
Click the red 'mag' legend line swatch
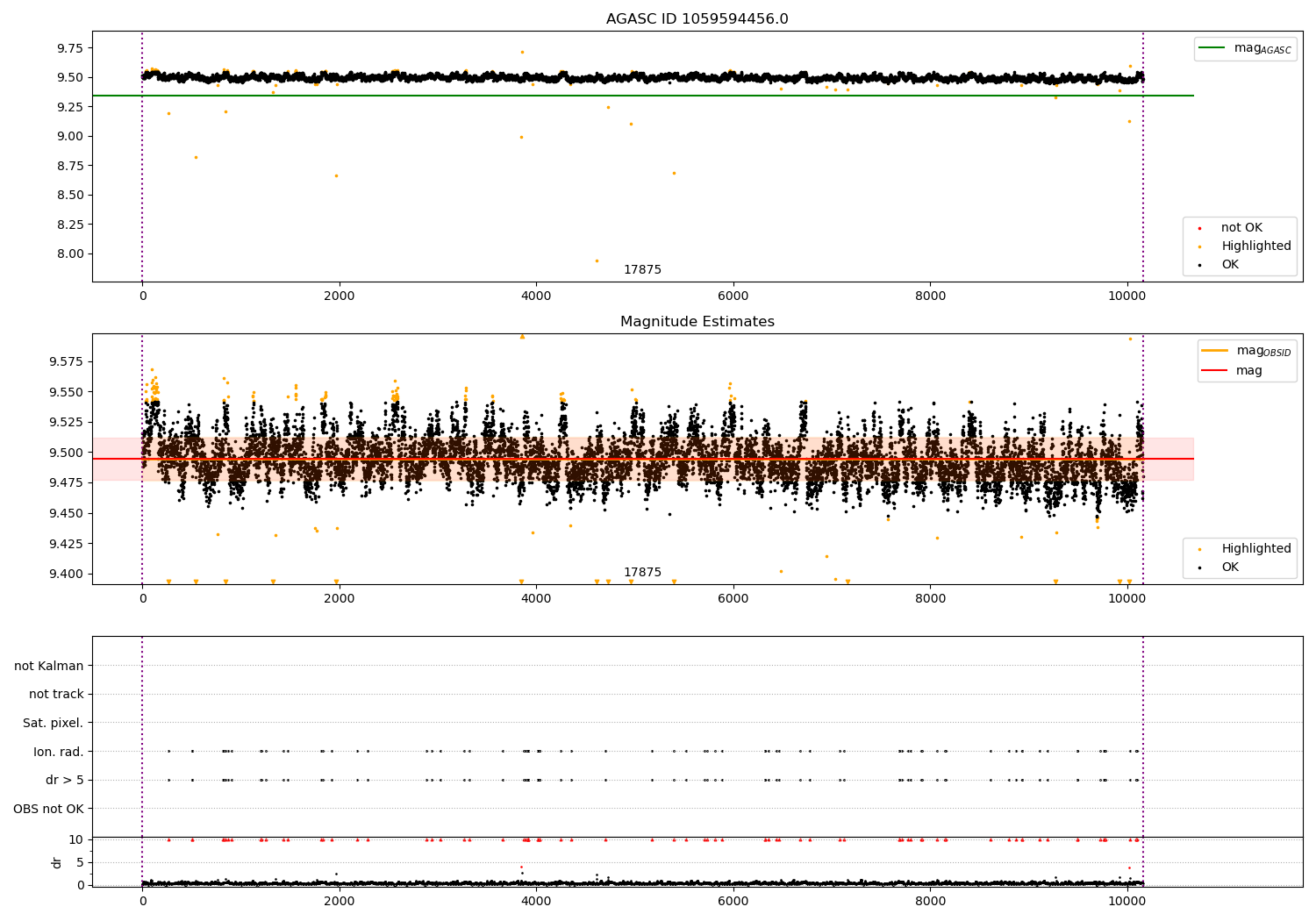click(x=1214, y=371)
